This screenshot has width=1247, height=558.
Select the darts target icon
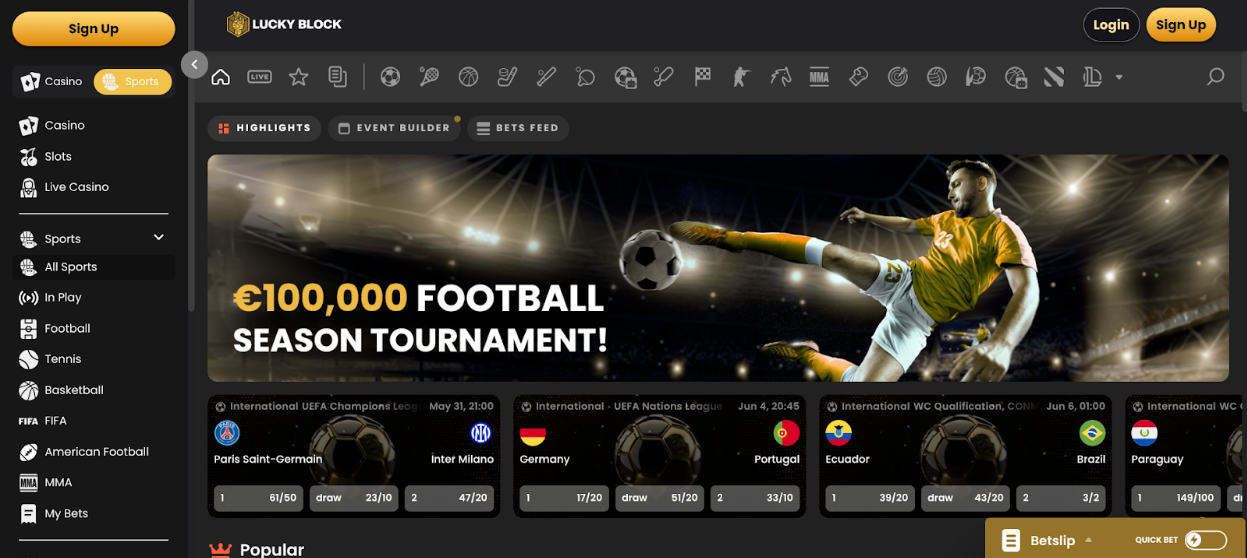coord(897,77)
